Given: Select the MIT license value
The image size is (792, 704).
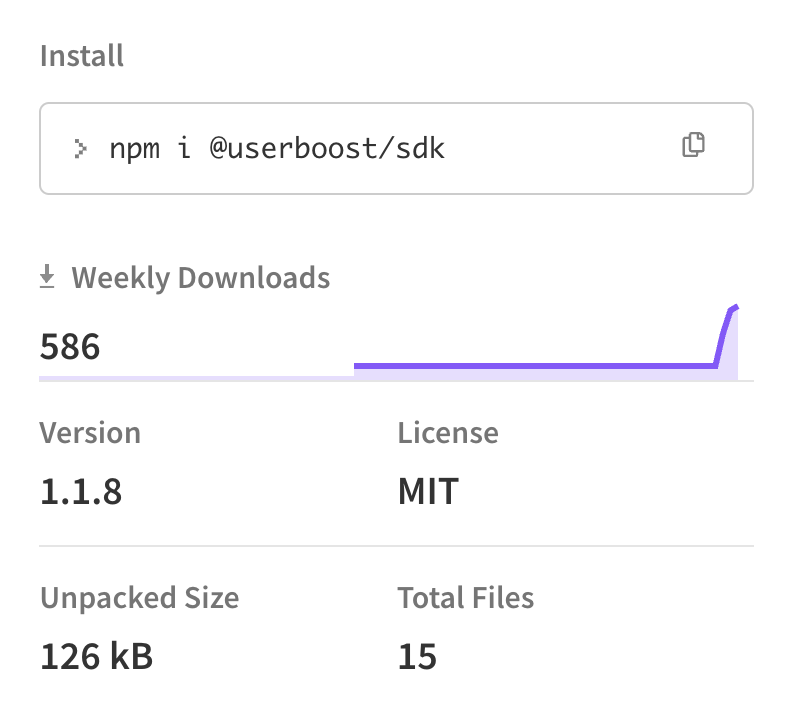Looking at the screenshot, I should [428, 491].
